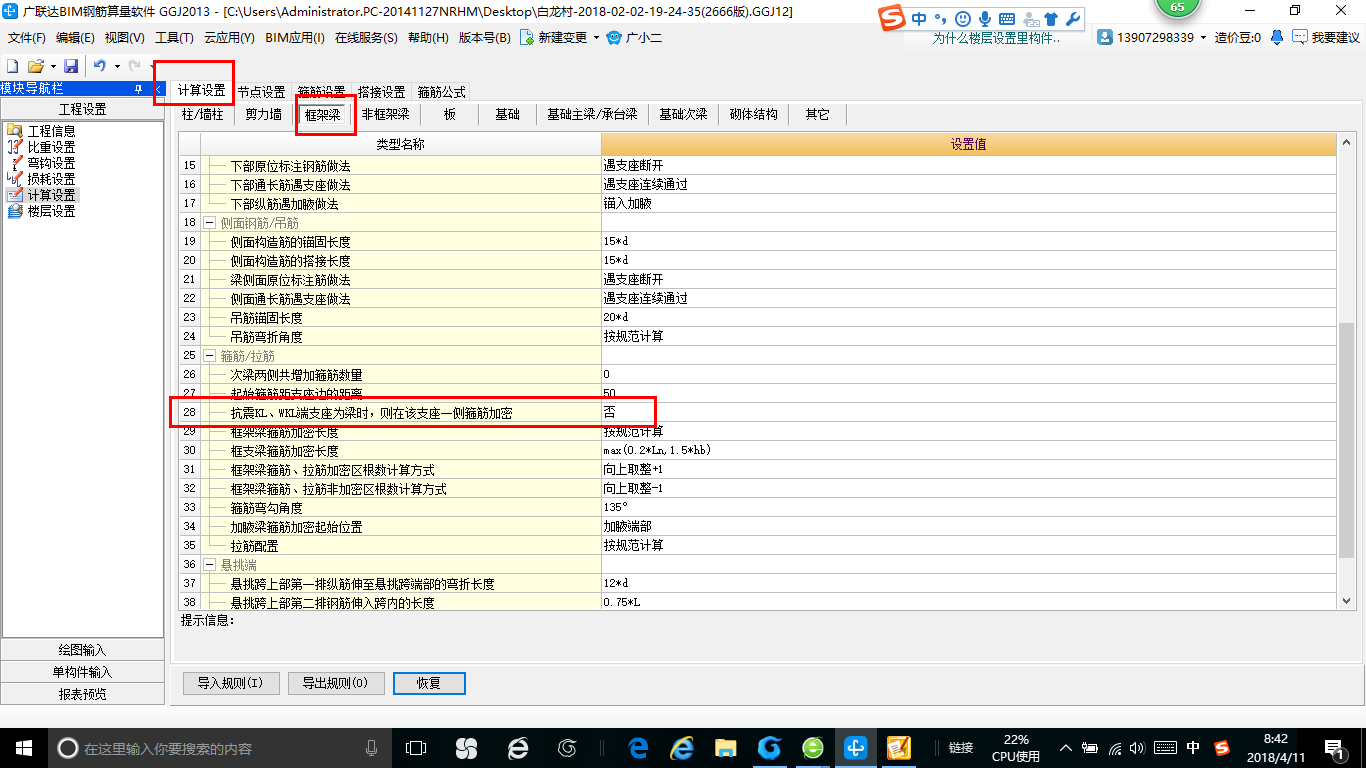Select the 柱/墙柱 tab

click(x=202, y=114)
